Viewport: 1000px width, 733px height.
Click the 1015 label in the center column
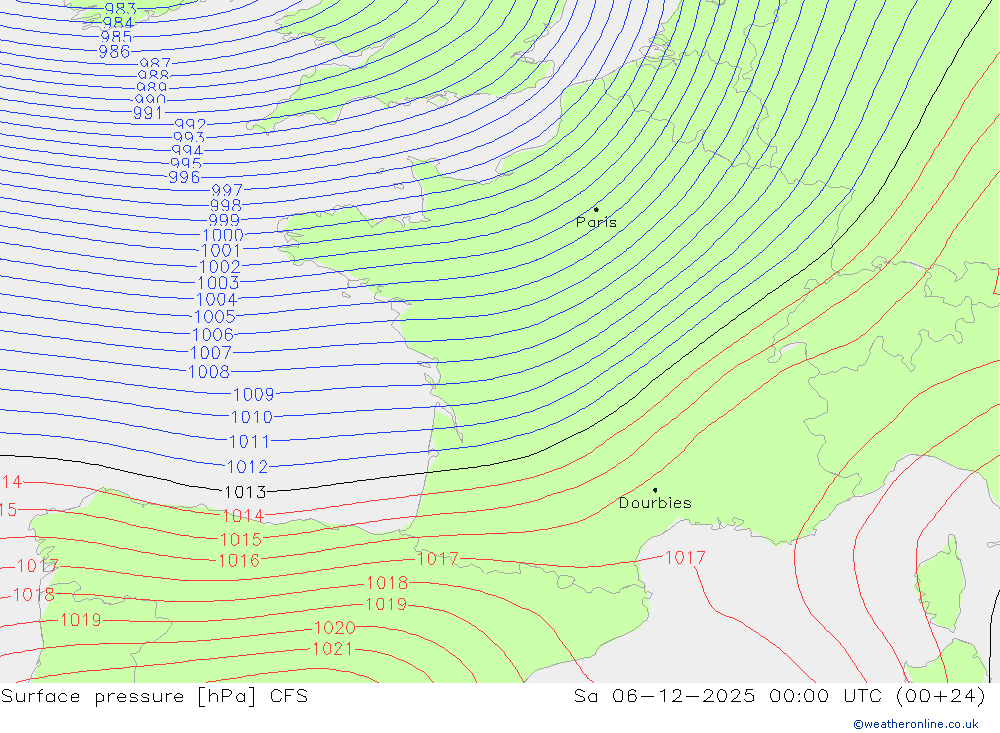(x=240, y=540)
